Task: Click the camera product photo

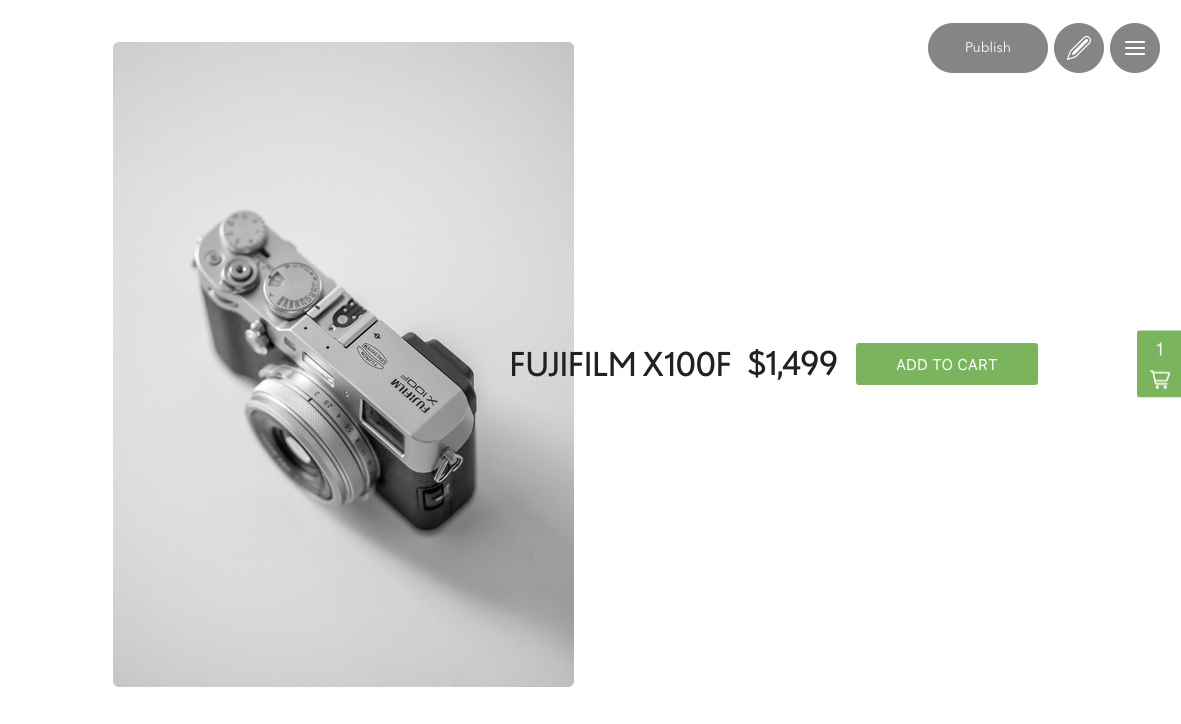Action: coord(343,364)
